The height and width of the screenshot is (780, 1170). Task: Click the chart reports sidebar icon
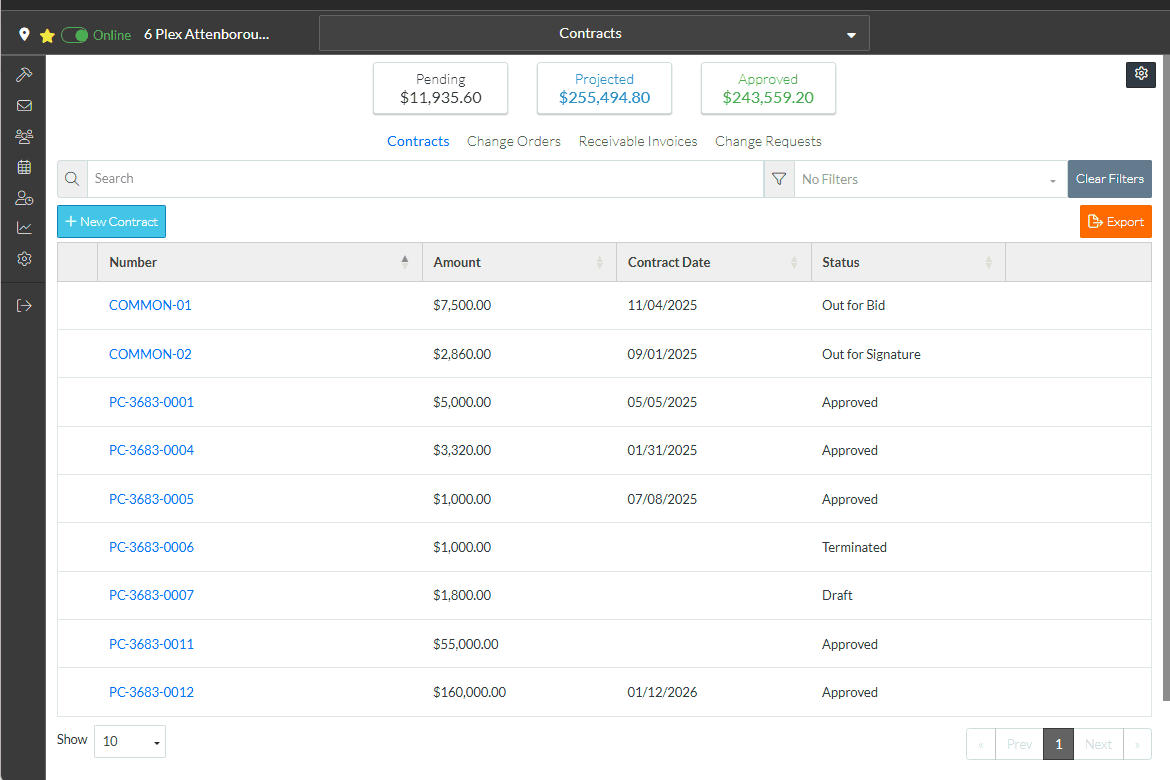pyautogui.click(x=24, y=228)
